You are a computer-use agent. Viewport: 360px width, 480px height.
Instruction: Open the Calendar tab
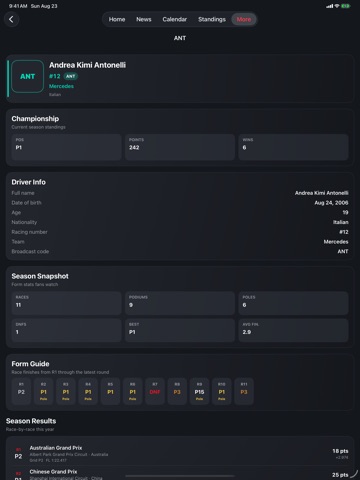pyautogui.click(x=175, y=19)
